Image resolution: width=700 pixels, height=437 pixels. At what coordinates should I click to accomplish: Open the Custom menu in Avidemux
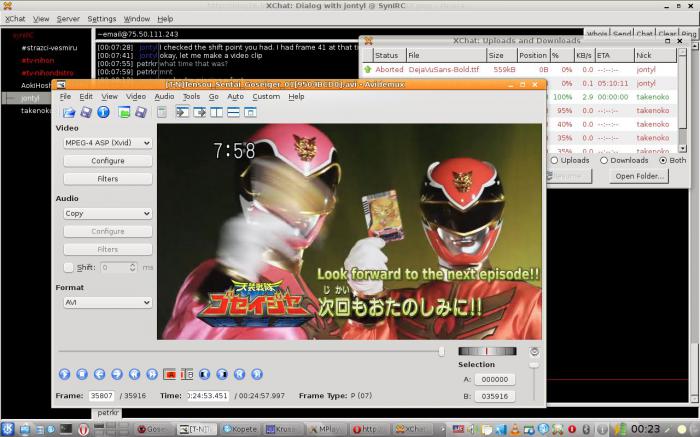(x=266, y=96)
